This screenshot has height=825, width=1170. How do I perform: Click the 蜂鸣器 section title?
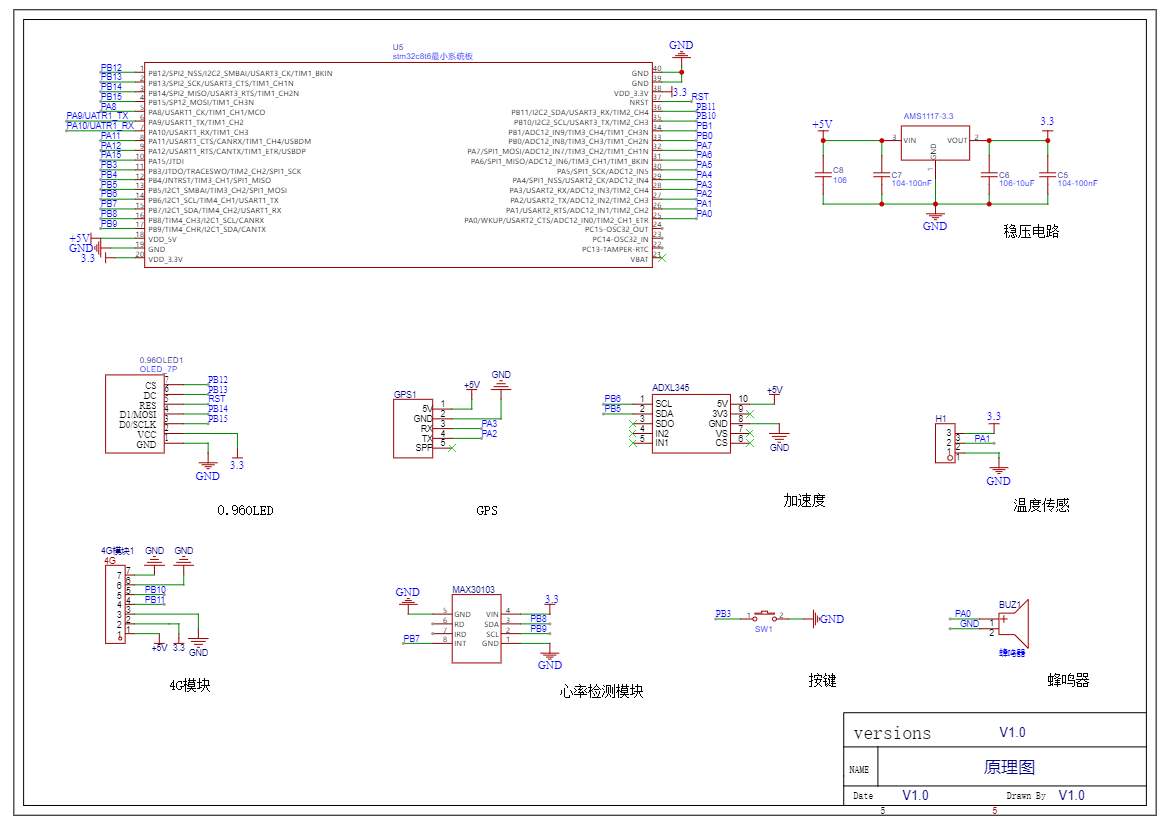tap(1069, 680)
